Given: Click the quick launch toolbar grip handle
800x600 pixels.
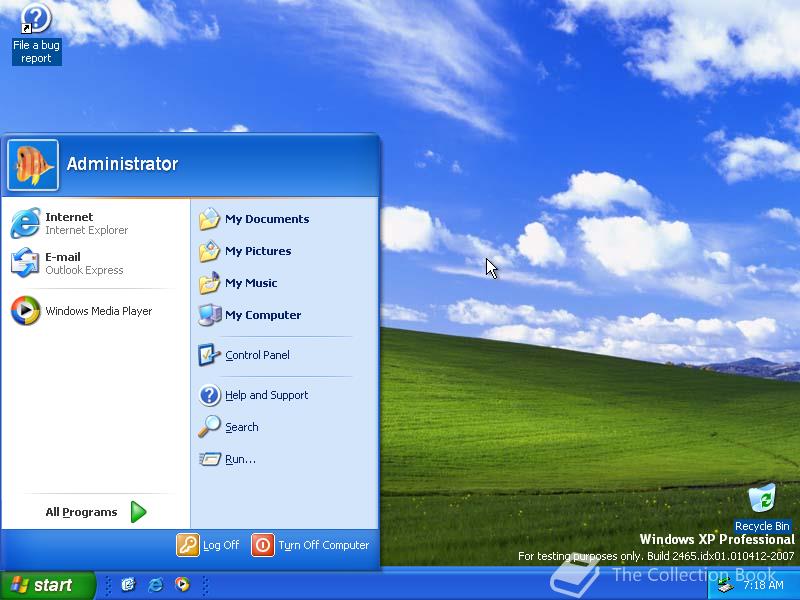Looking at the screenshot, I should 108,585.
